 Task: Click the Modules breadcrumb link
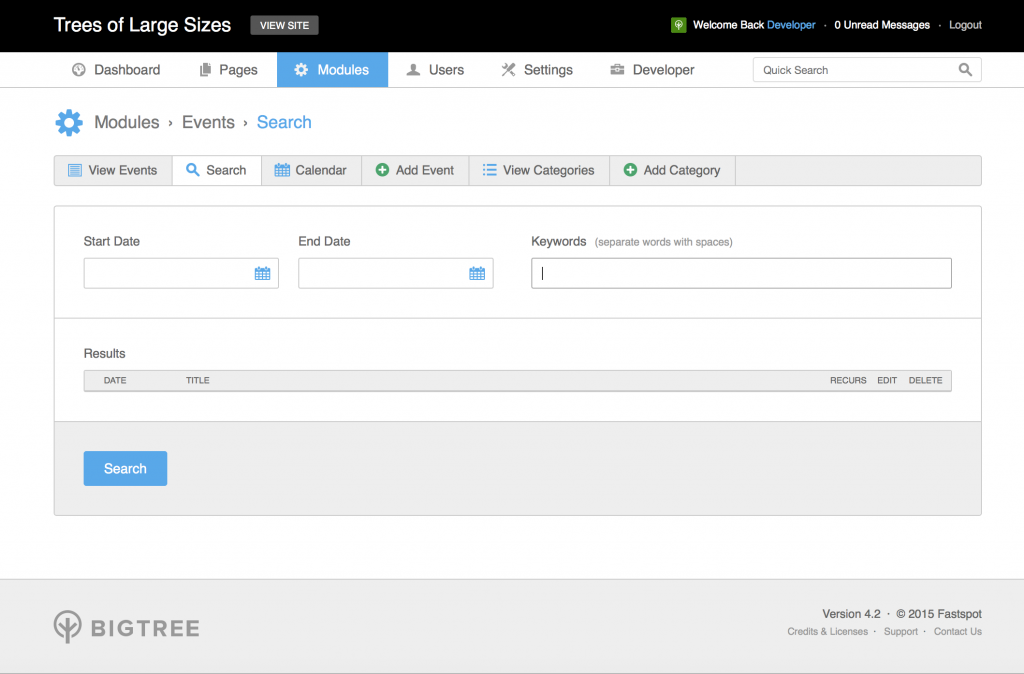[127, 122]
